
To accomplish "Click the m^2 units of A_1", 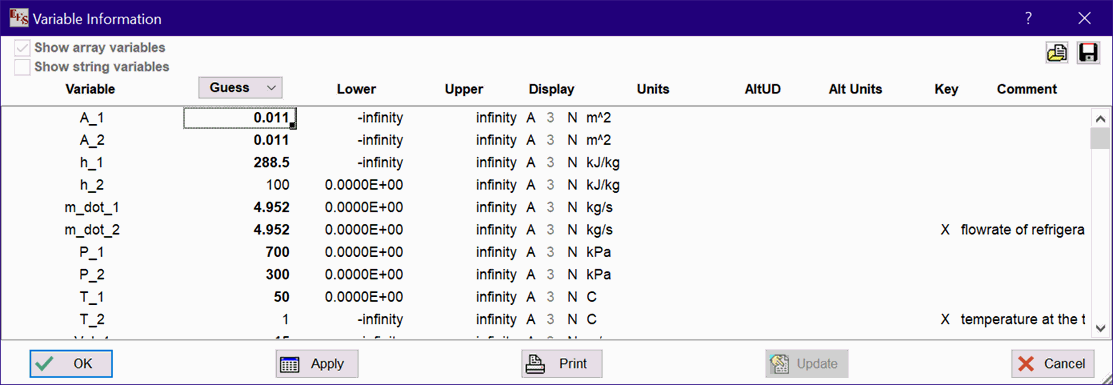I will [598, 118].
